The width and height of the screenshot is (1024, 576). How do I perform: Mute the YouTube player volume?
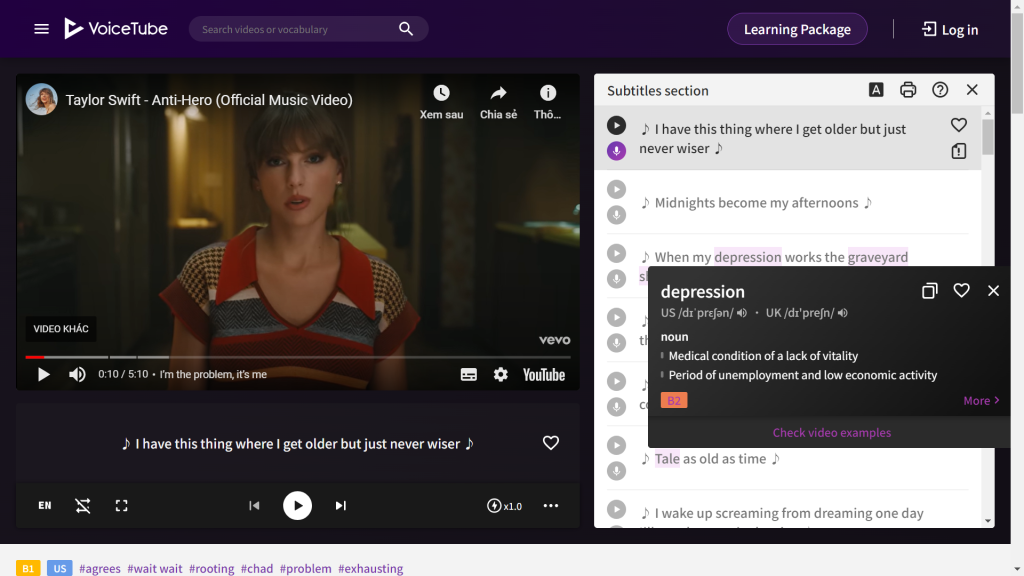tap(77, 374)
